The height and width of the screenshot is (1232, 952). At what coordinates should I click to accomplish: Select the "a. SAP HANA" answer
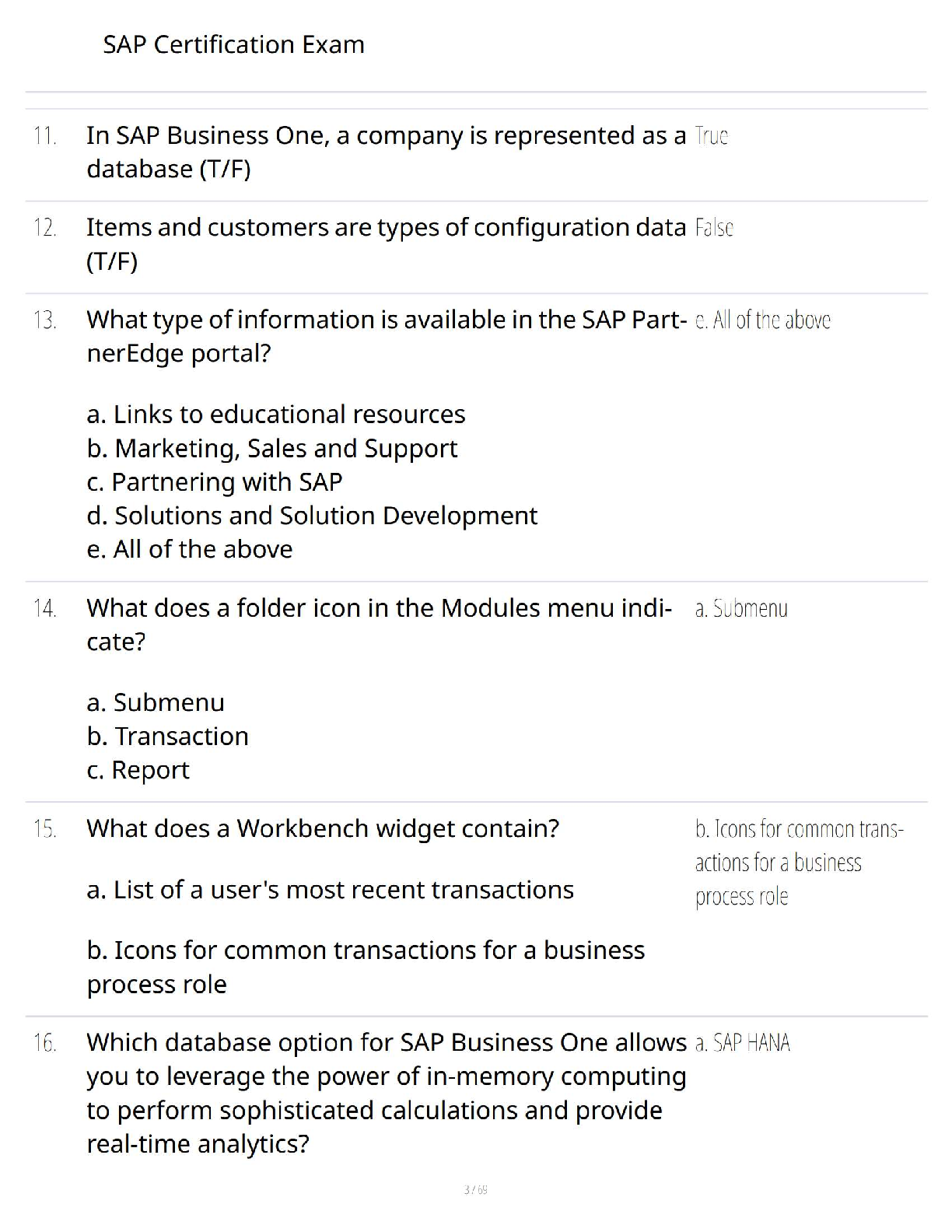743,1043
